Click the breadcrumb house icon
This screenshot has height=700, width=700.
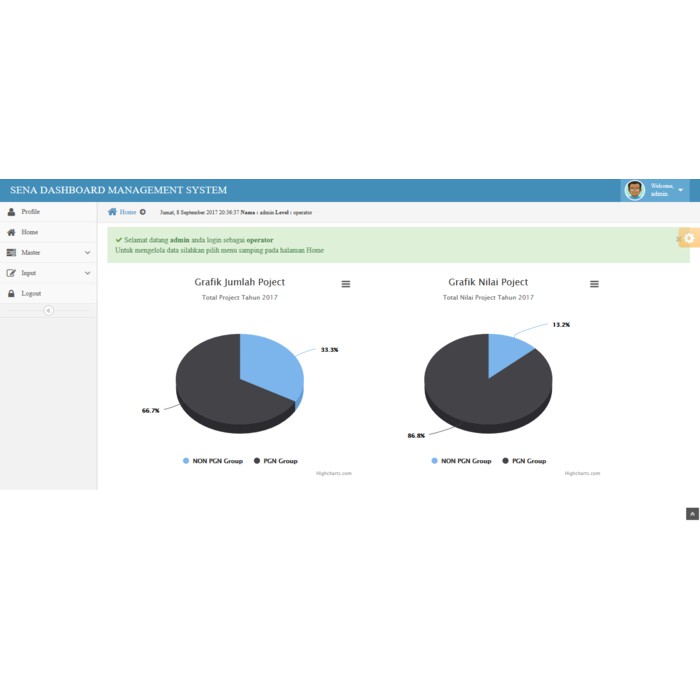(x=112, y=212)
